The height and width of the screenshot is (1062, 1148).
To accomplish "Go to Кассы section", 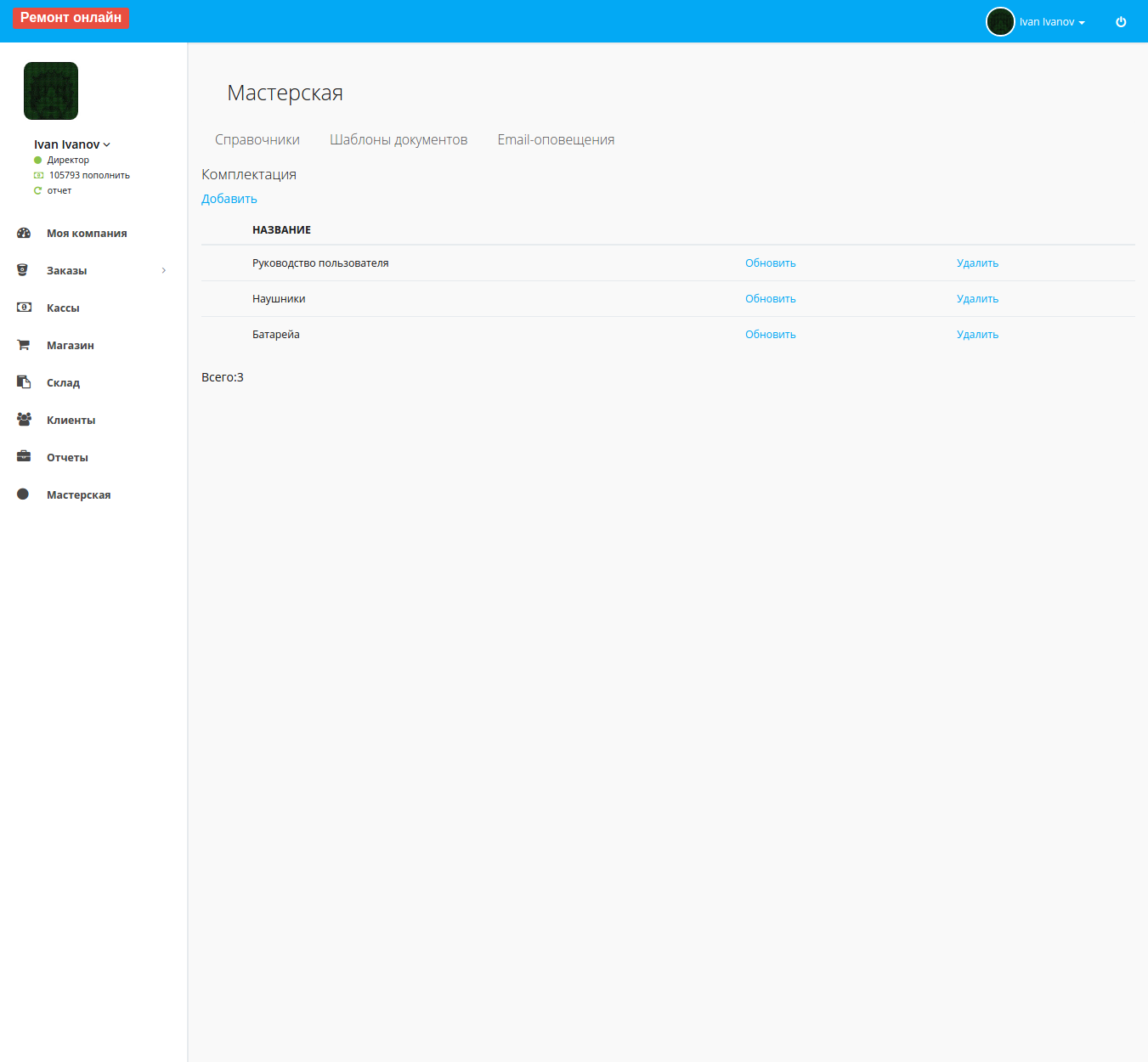I will (x=63, y=308).
